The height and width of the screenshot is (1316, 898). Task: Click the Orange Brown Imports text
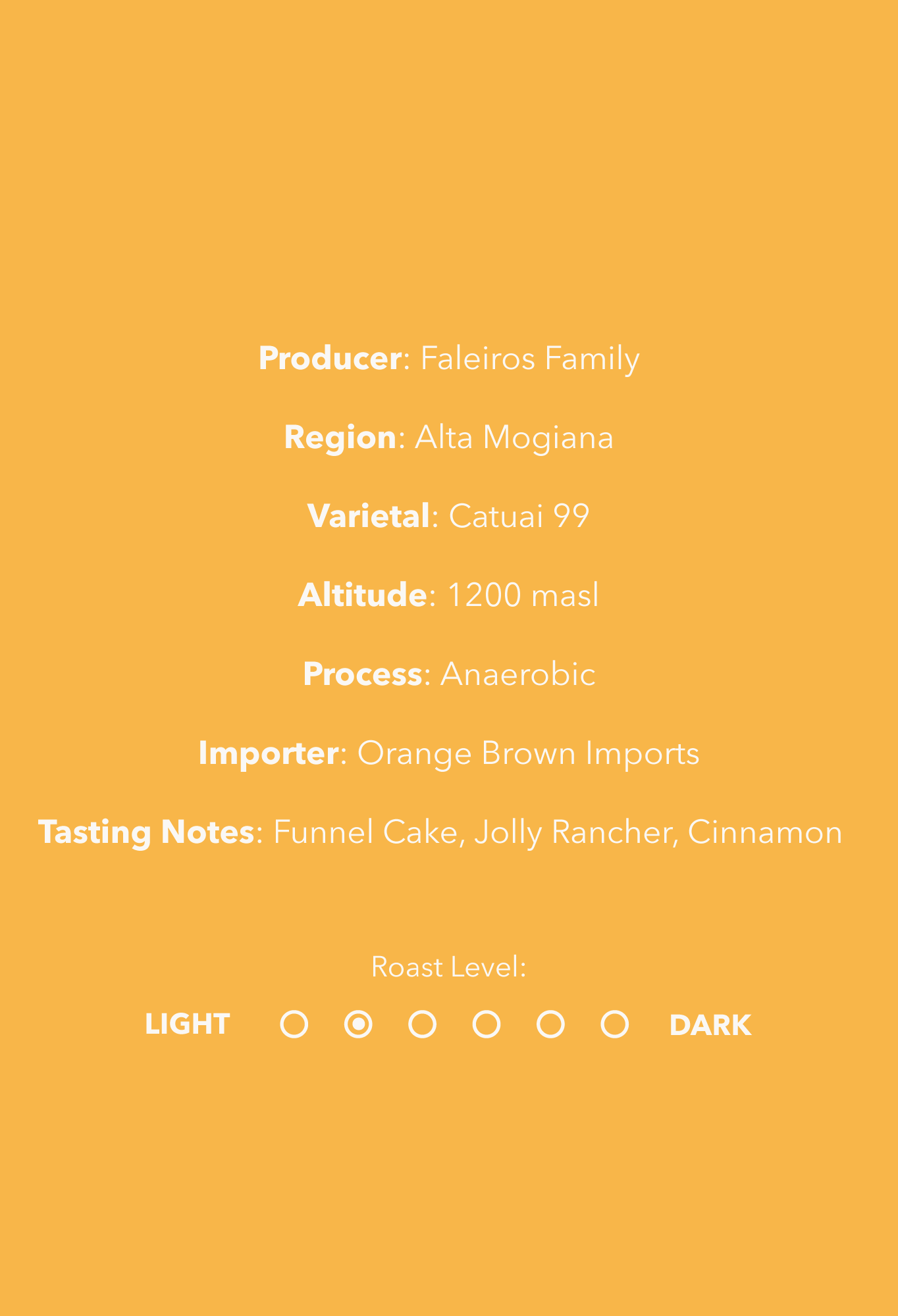(527, 753)
